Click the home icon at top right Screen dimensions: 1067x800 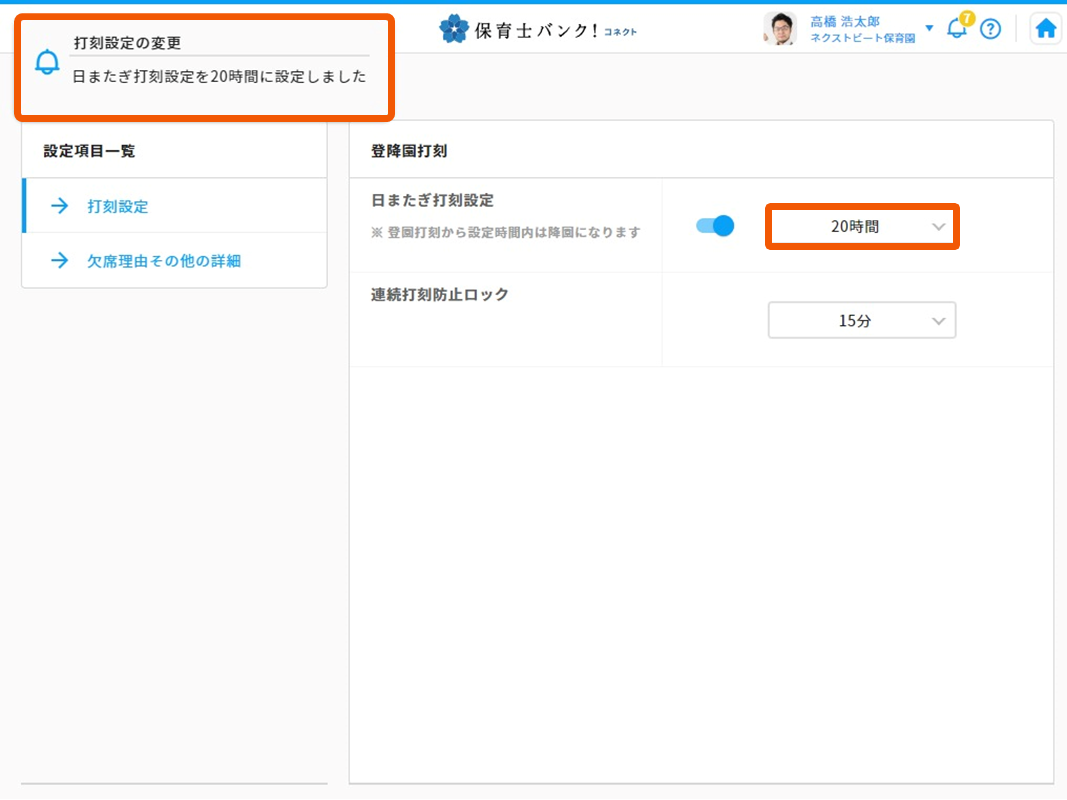(1045, 27)
